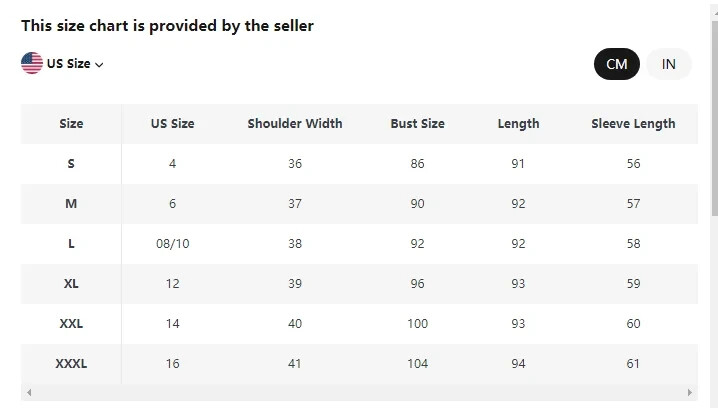Select the Sleeve Length column header
The height and width of the screenshot is (408, 718).
point(633,124)
